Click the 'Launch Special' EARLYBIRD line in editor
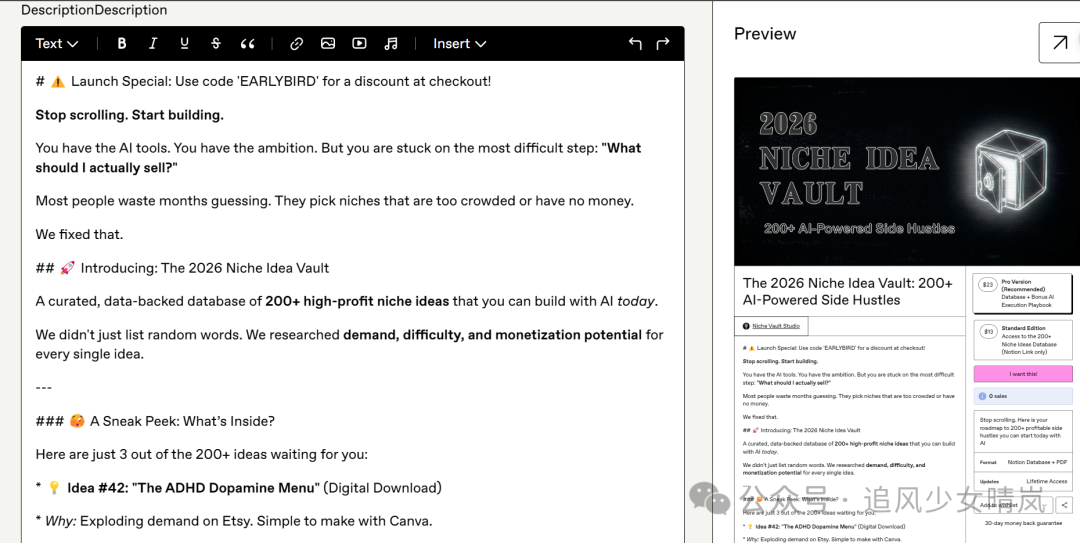This screenshot has height=543, width=1080. coord(264,81)
